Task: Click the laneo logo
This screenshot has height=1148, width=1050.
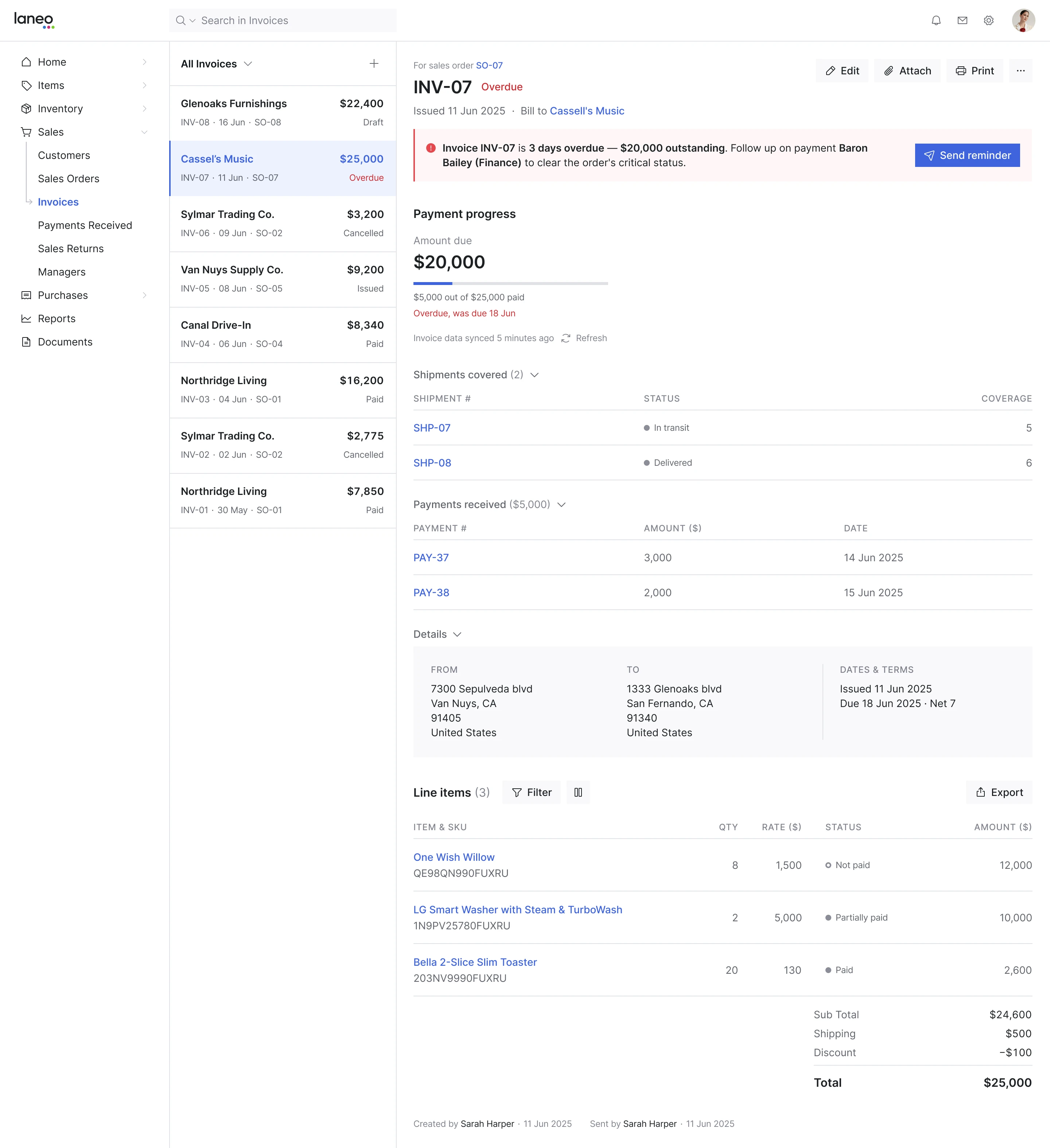Action: [x=34, y=20]
